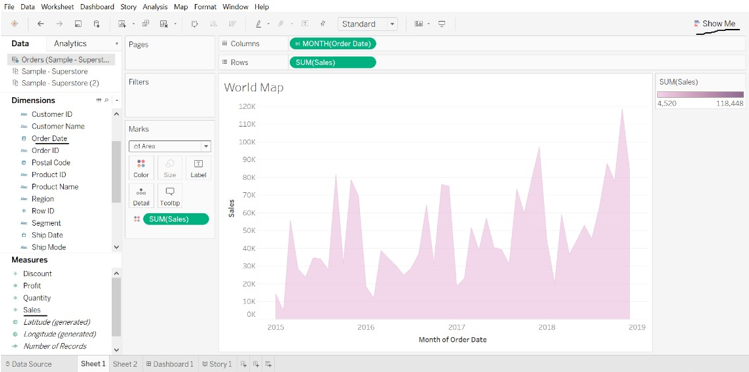Click the Undo back arrow

tap(41, 24)
